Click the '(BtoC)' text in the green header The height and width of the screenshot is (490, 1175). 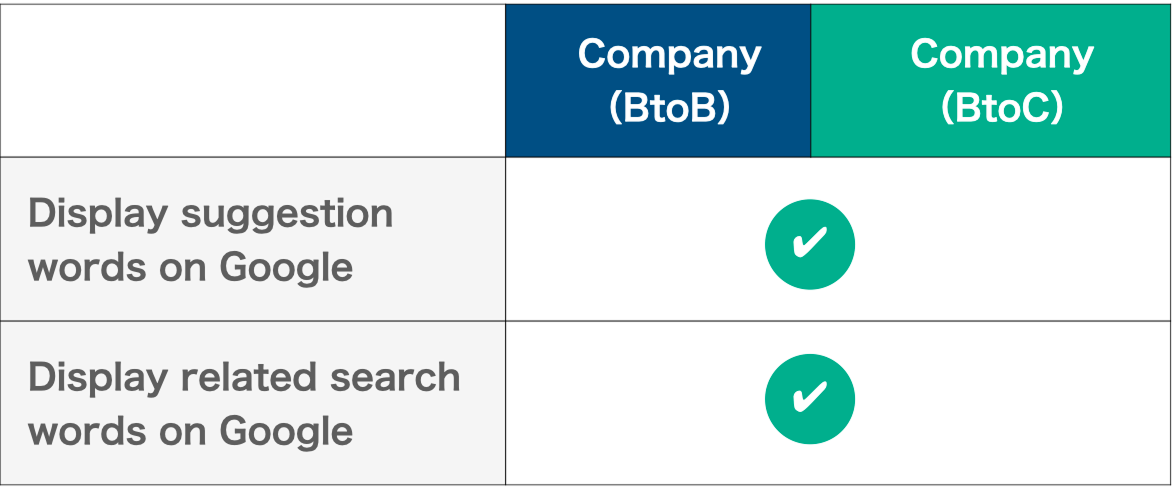coord(1001,108)
